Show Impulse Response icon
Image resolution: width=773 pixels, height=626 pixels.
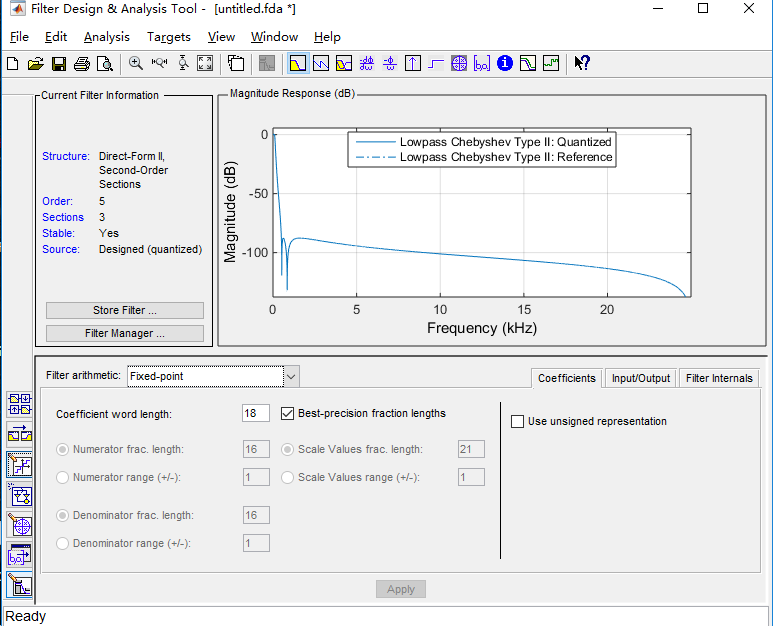point(413,63)
